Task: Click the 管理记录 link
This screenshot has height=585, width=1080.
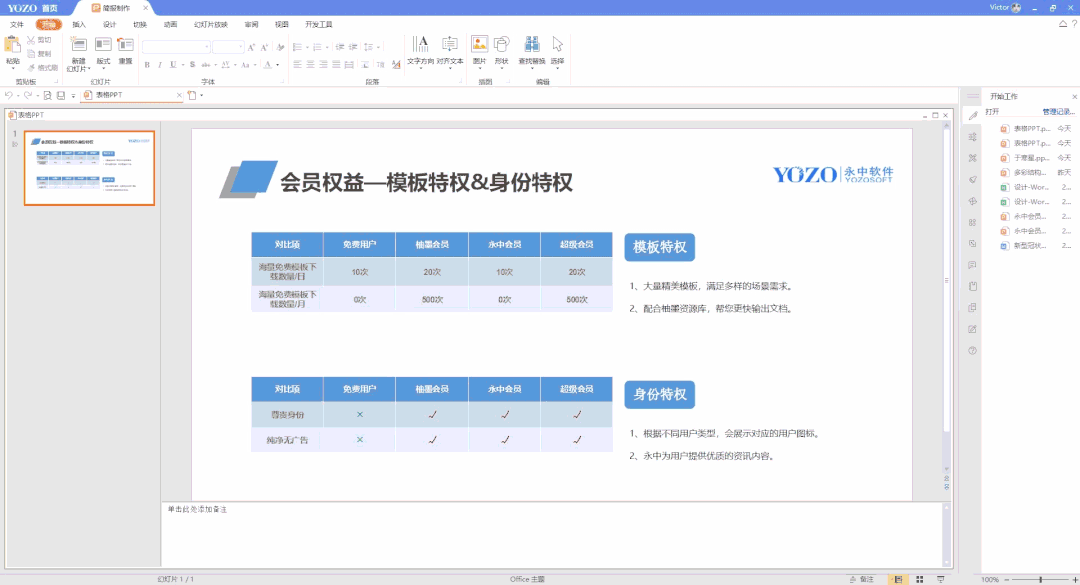Action: pos(1059,112)
